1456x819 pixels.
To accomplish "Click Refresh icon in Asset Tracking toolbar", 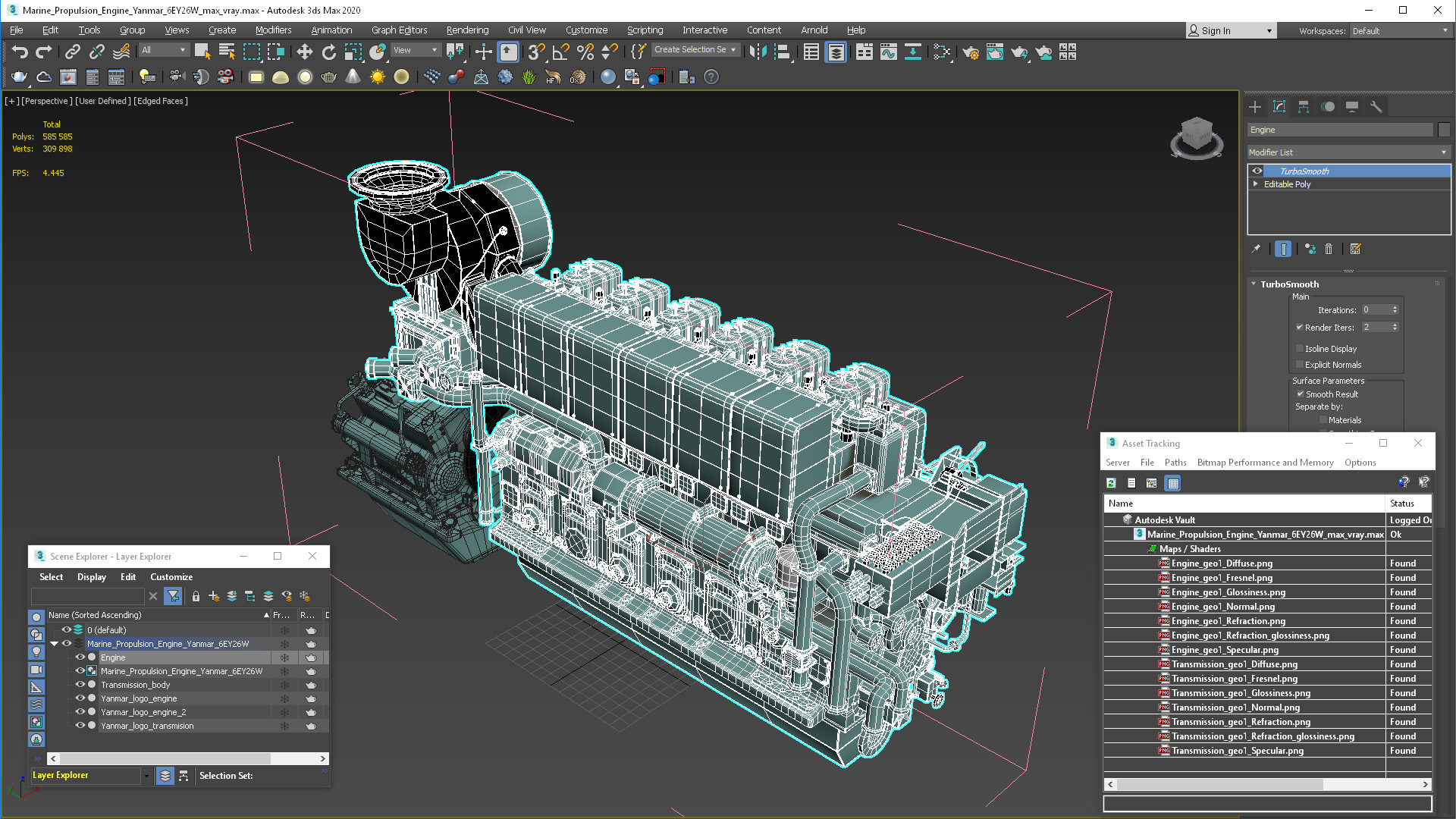I will 1111,483.
